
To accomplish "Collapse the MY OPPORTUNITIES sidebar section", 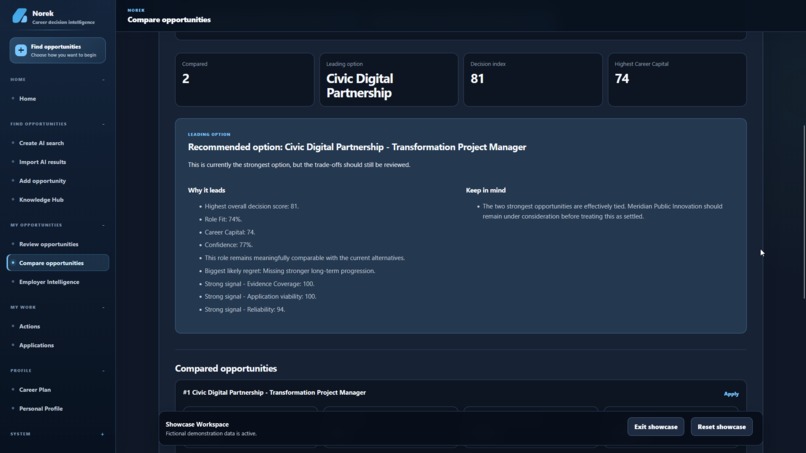I will (x=103, y=225).
